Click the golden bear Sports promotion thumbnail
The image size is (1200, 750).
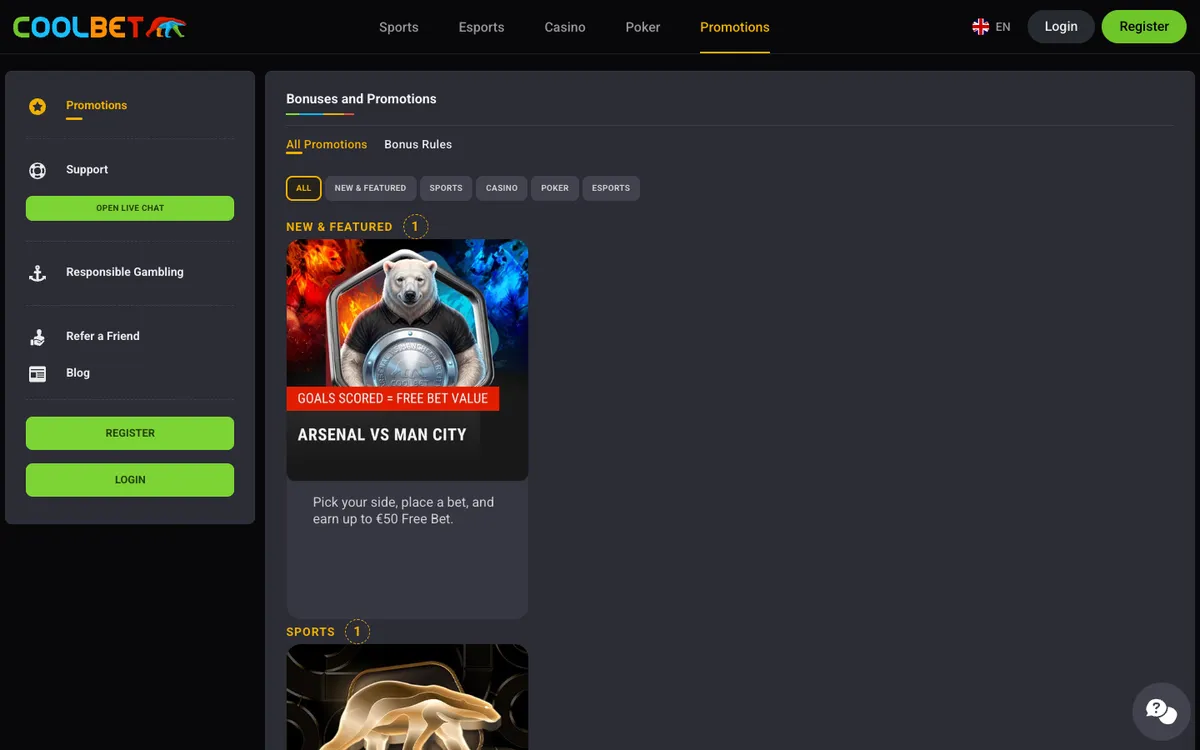[x=407, y=697]
